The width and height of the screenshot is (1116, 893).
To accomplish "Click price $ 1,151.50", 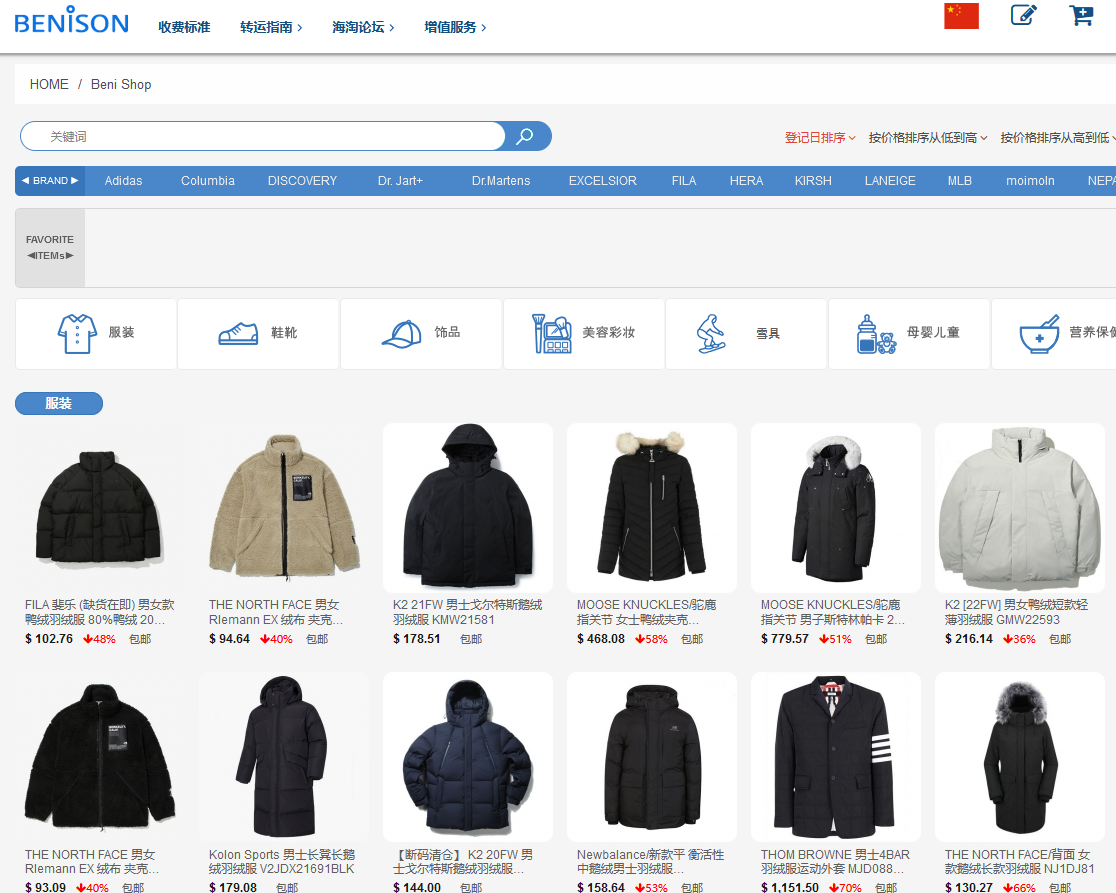I will pyautogui.click(x=790, y=887).
